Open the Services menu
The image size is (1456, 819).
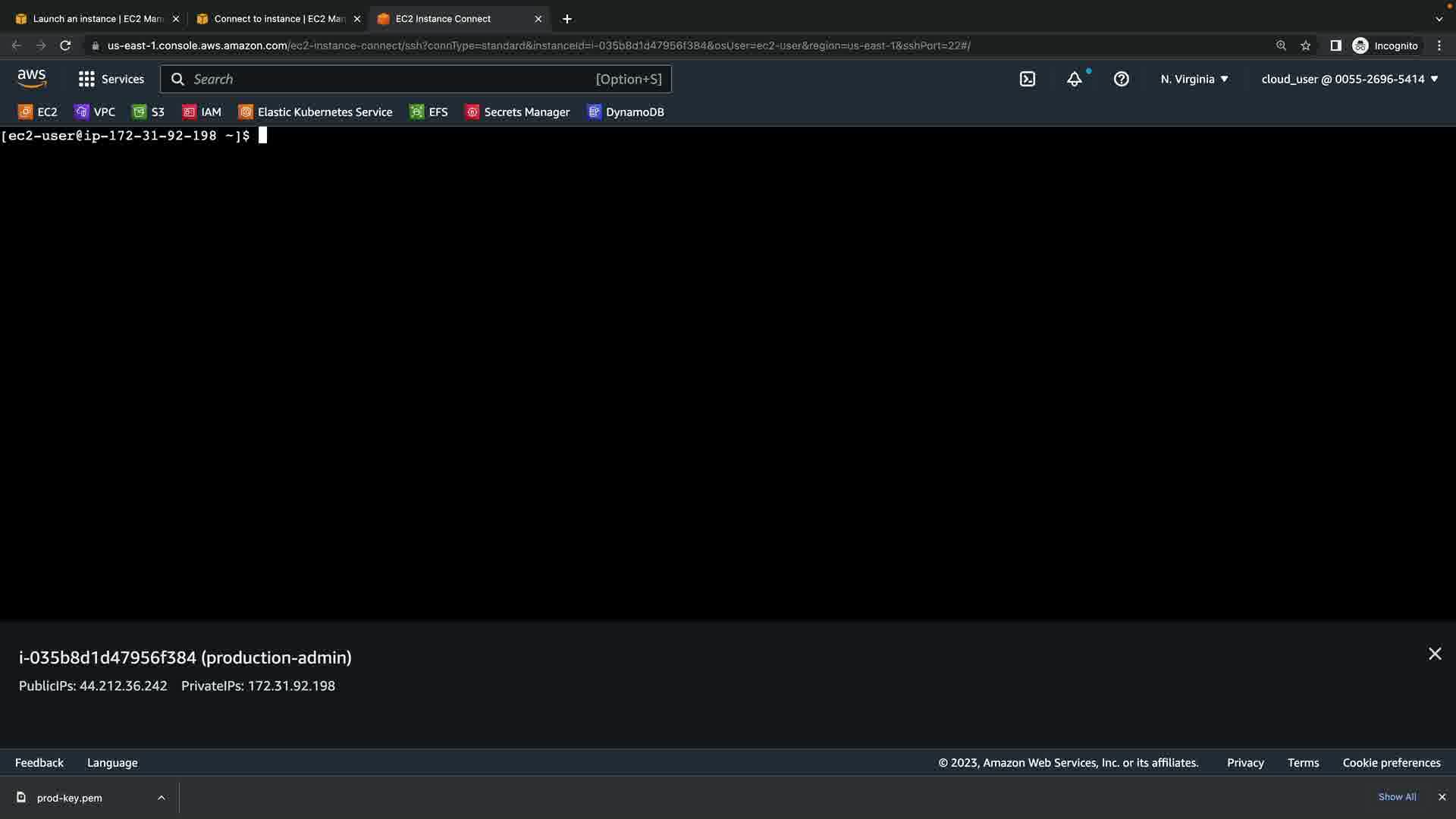(x=111, y=79)
